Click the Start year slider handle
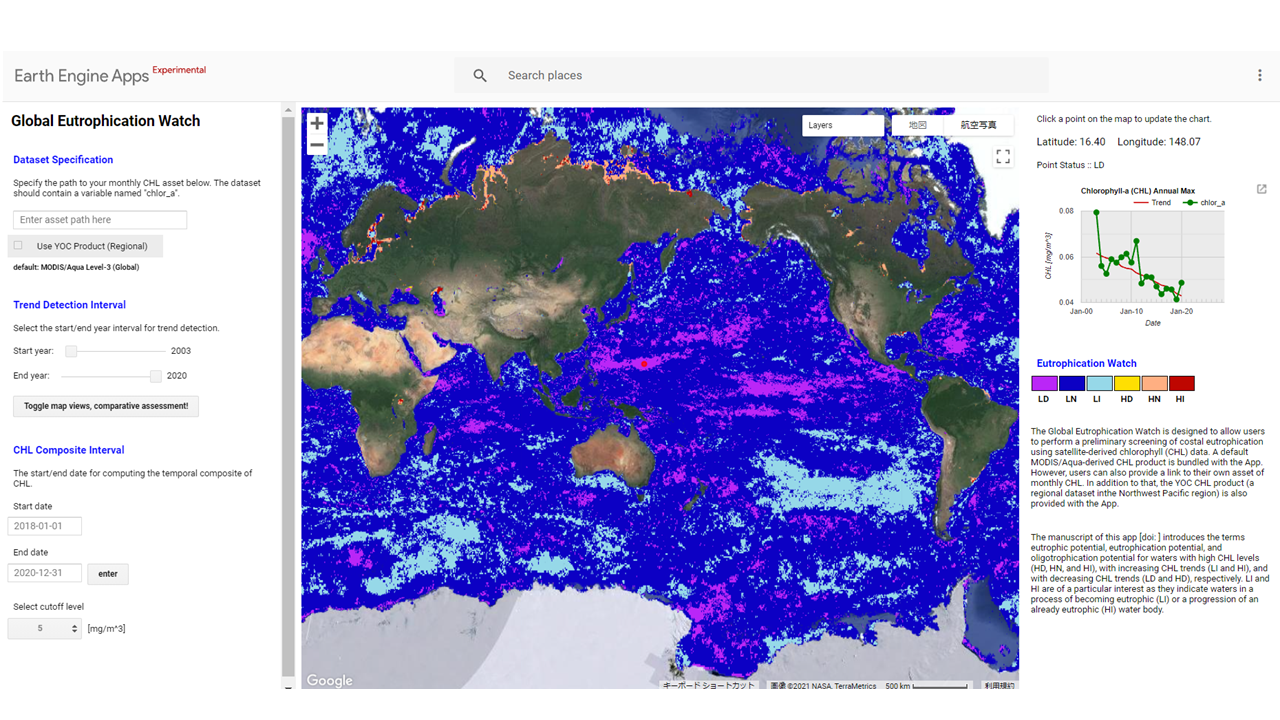The width and height of the screenshot is (1280, 720). coord(71,351)
